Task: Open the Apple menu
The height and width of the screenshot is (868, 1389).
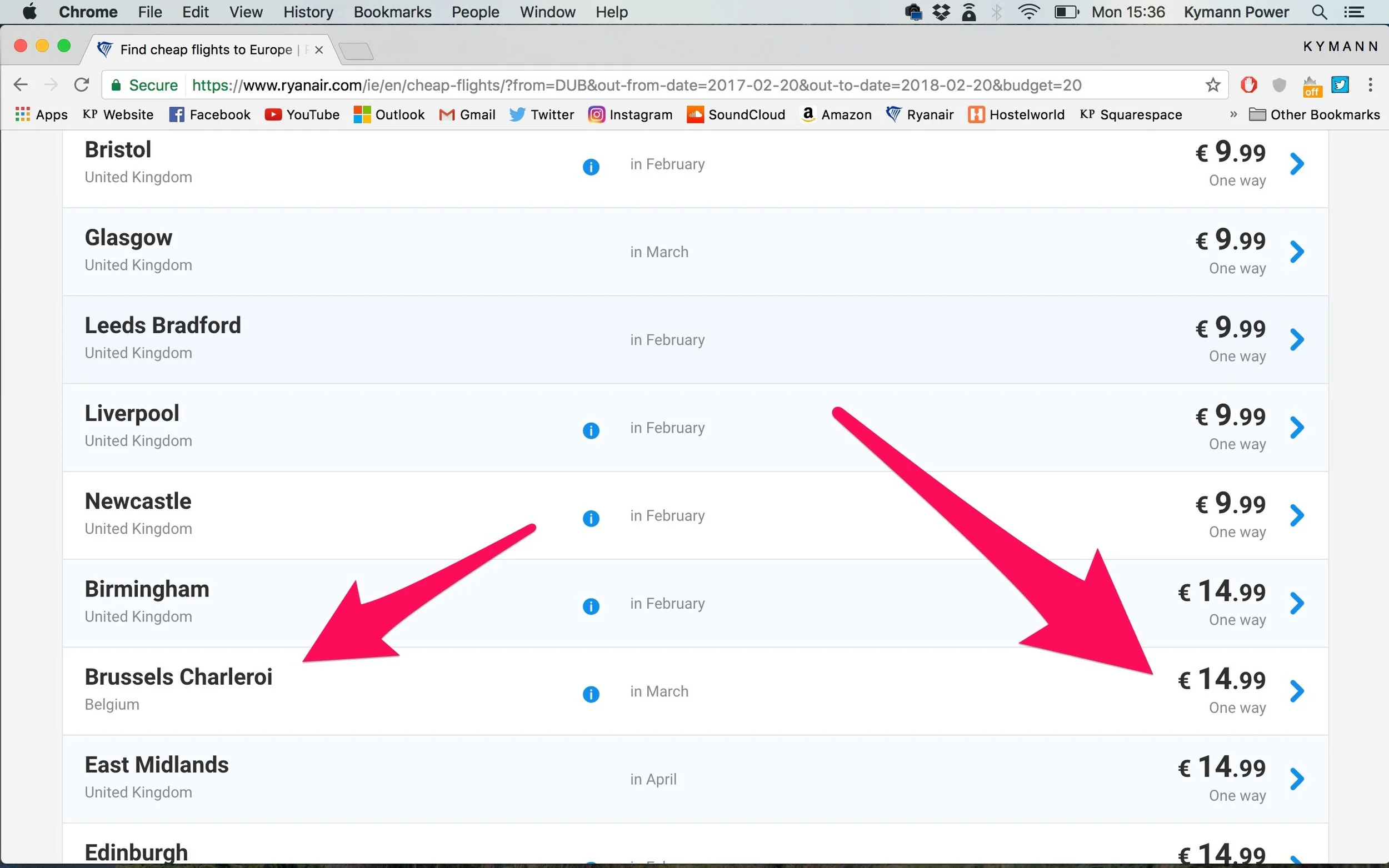Action: click(30, 12)
